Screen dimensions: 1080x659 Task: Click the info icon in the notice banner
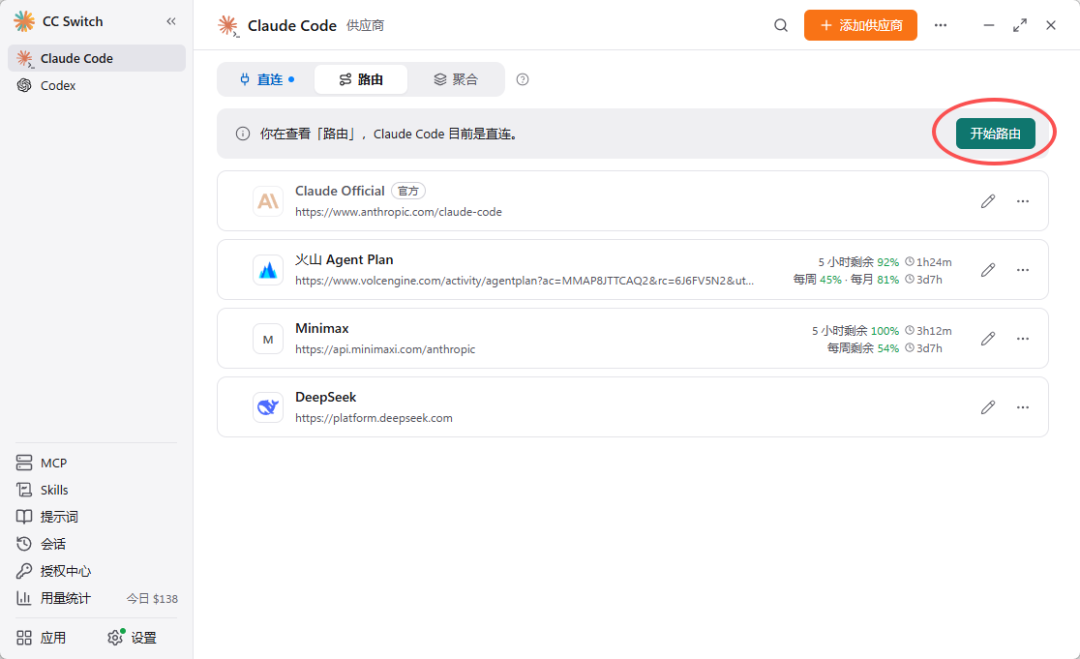pyautogui.click(x=242, y=134)
